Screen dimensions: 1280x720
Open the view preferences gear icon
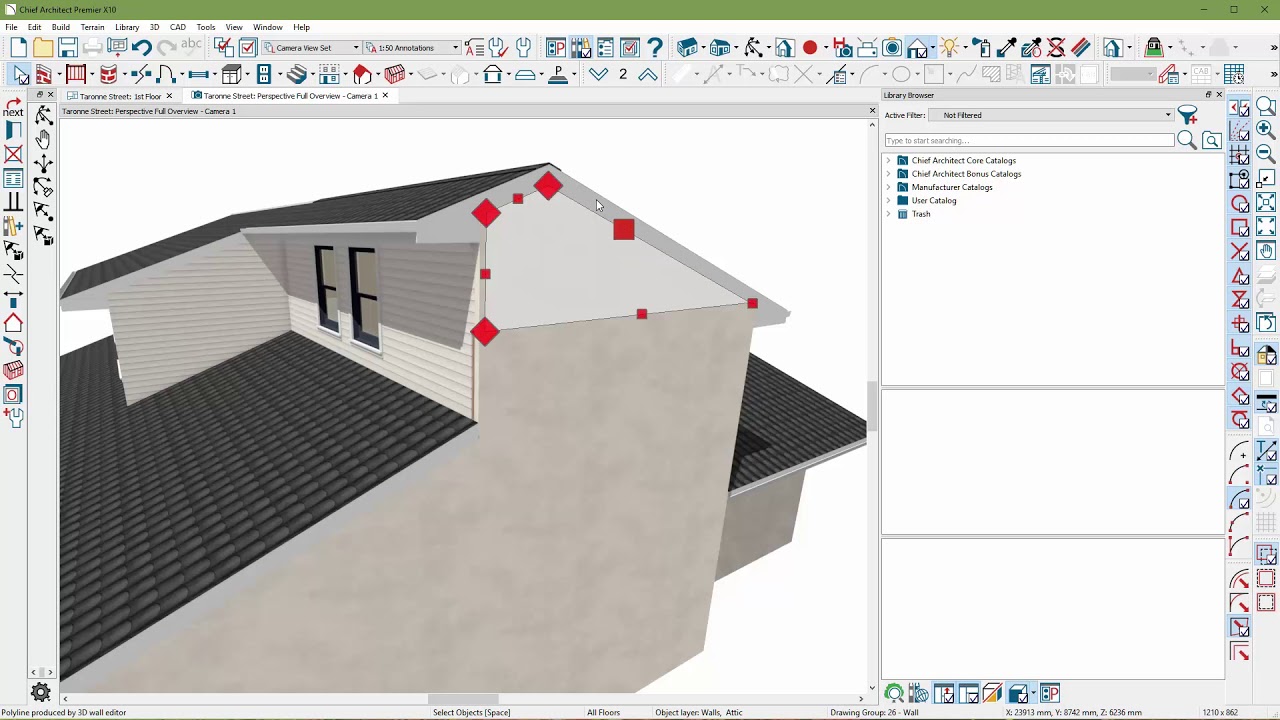click(x=41, y=692)
